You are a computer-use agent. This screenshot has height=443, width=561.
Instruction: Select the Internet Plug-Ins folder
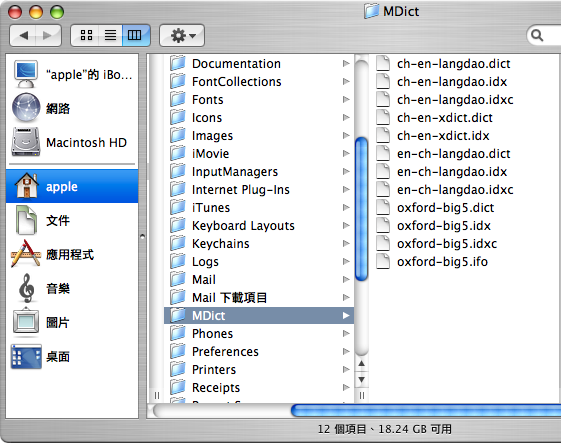[x=259, y=190]
